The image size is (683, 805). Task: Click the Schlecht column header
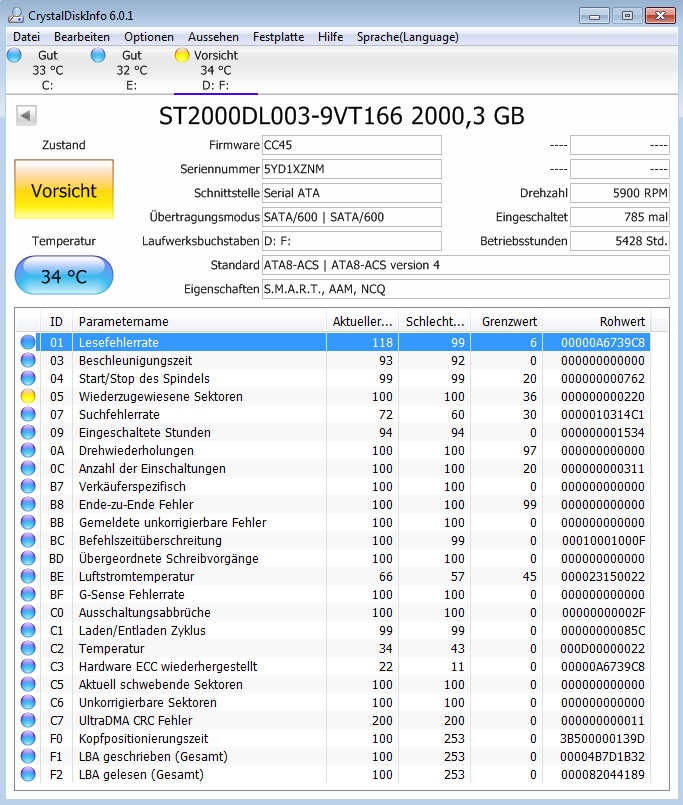[434, 322]
